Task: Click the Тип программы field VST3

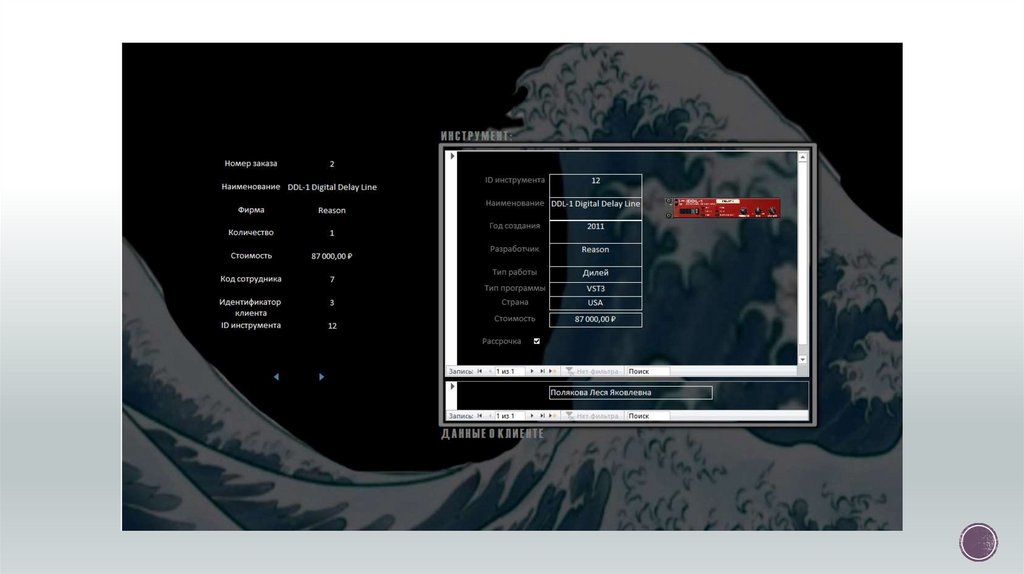Action: (x=596, y=289)
